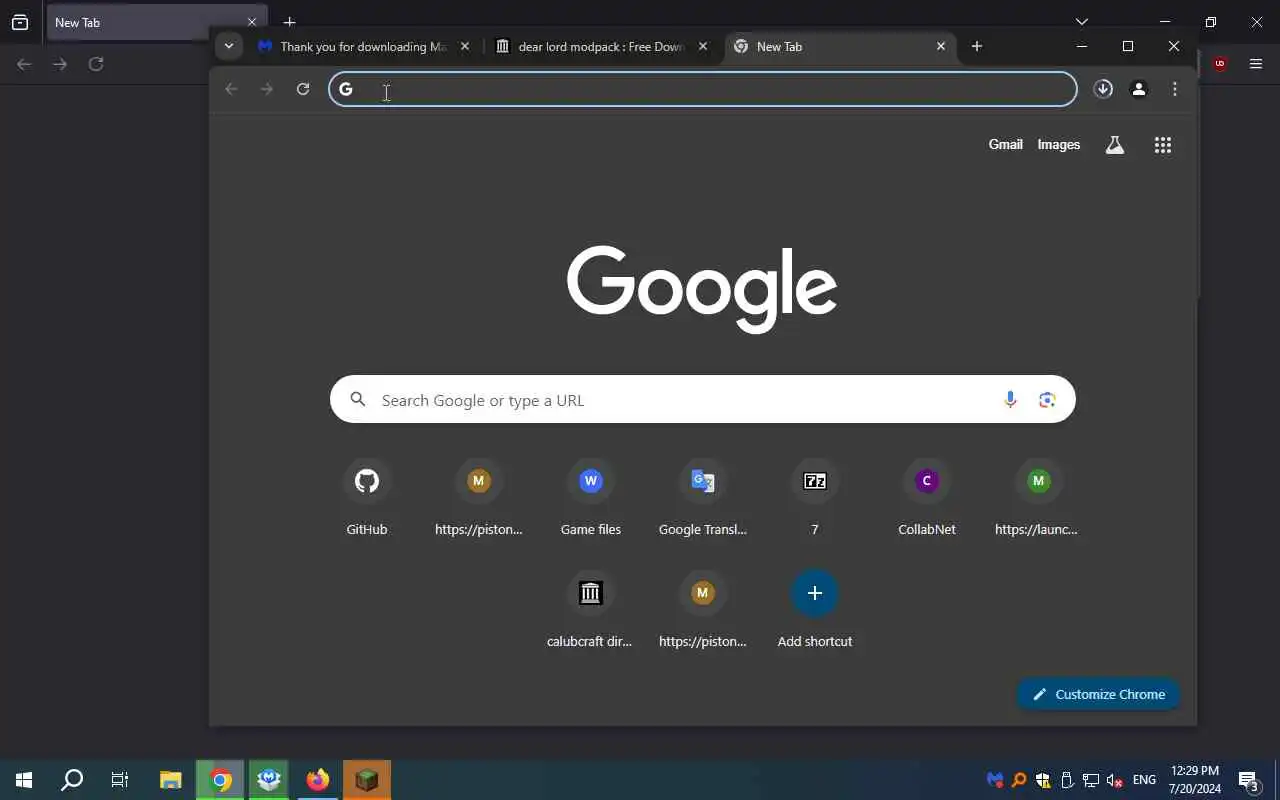Open the Google Translate shortcut

click(x=703, y=481)
